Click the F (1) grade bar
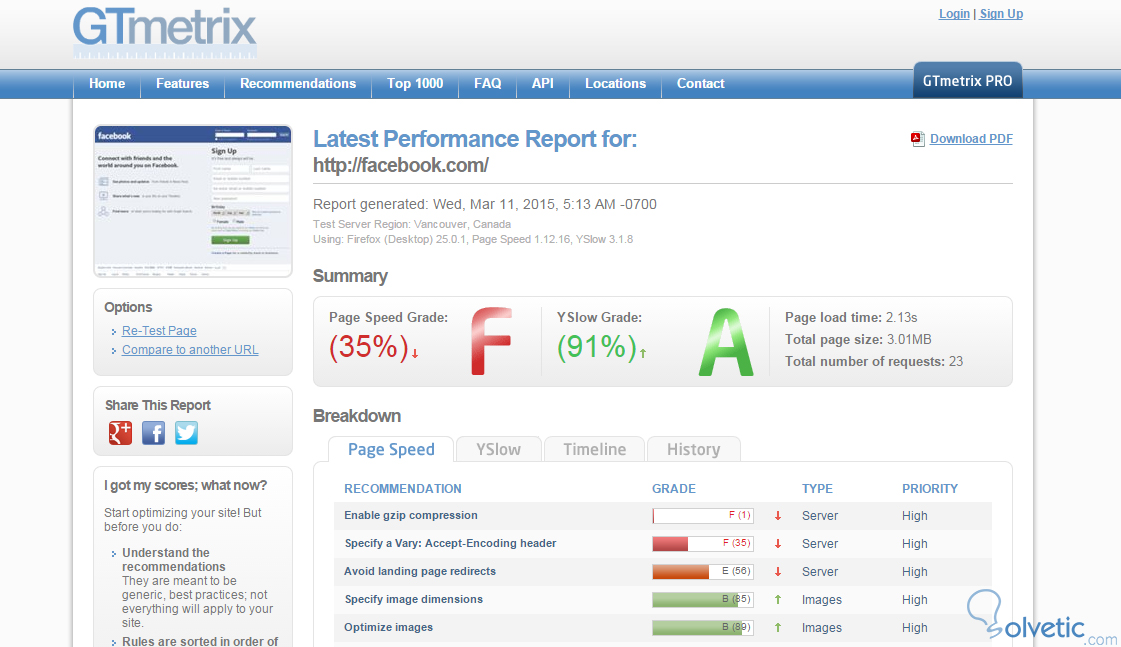Viewport: 1121px width, 647px height. click(703, 515)
